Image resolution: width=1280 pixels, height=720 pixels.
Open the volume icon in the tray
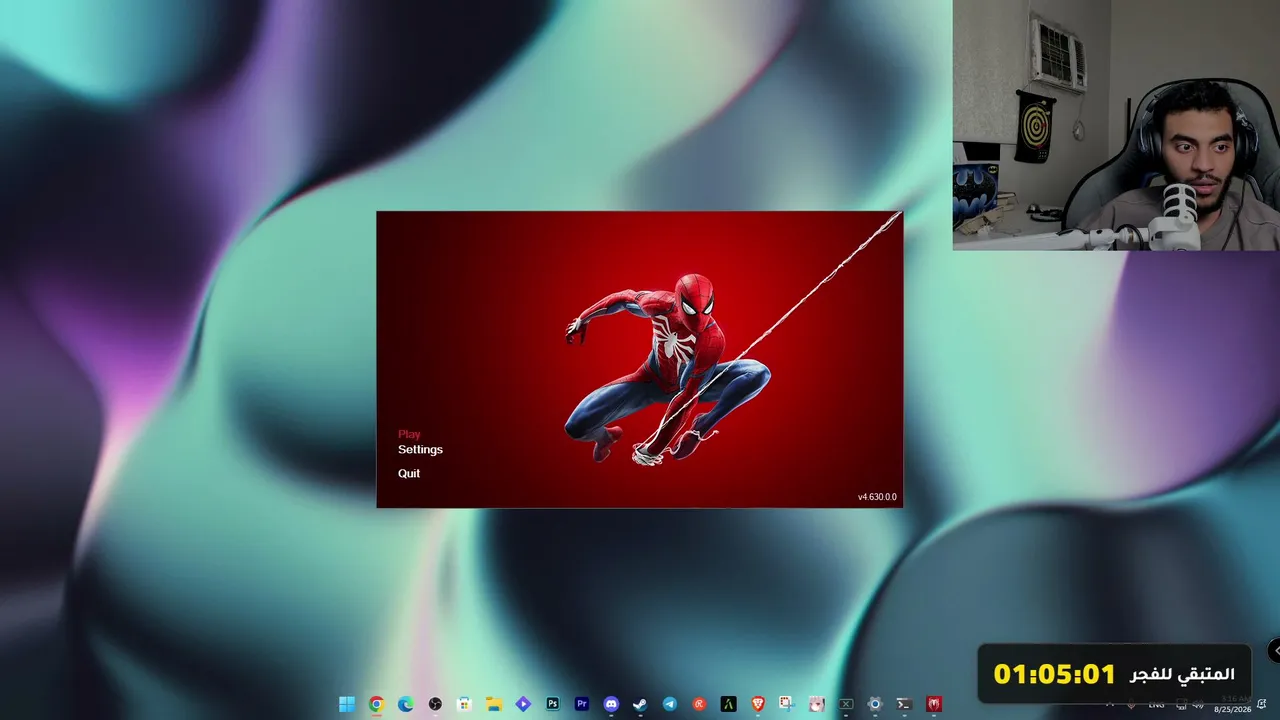[x=1198, y=704]
